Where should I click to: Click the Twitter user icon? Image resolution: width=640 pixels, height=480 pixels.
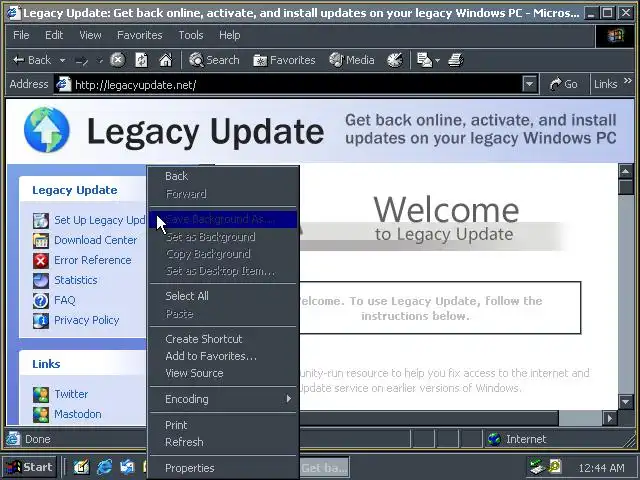pos(41,394)
